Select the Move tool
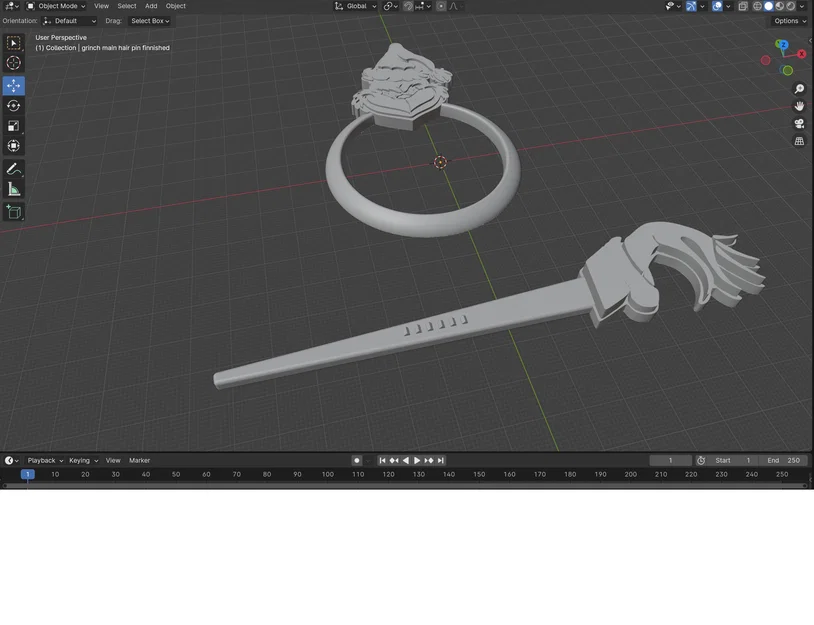The height and width of the screenshot is (625, 814). point(13,86)
